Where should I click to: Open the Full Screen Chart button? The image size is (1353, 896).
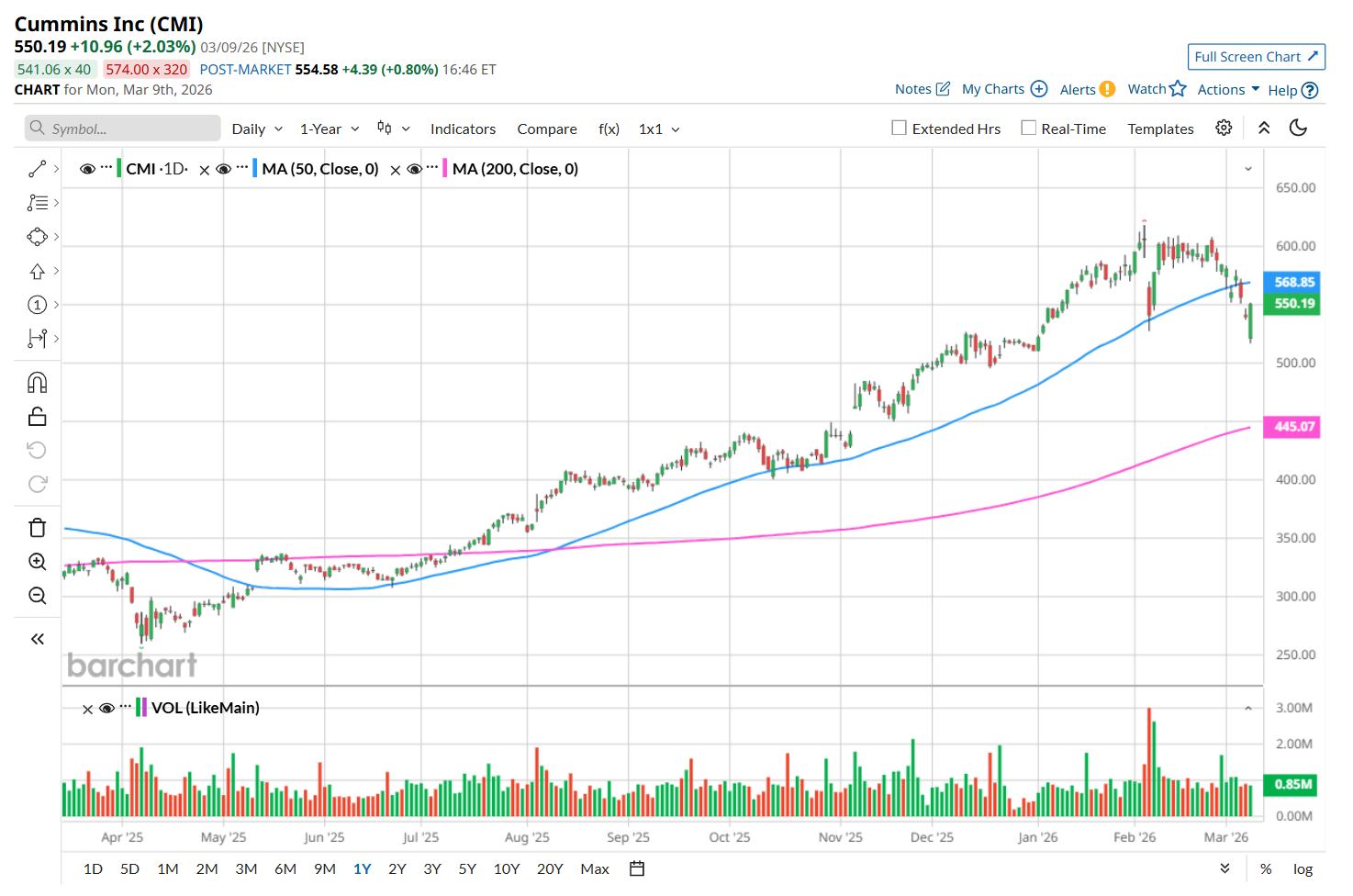(1256, 57)
